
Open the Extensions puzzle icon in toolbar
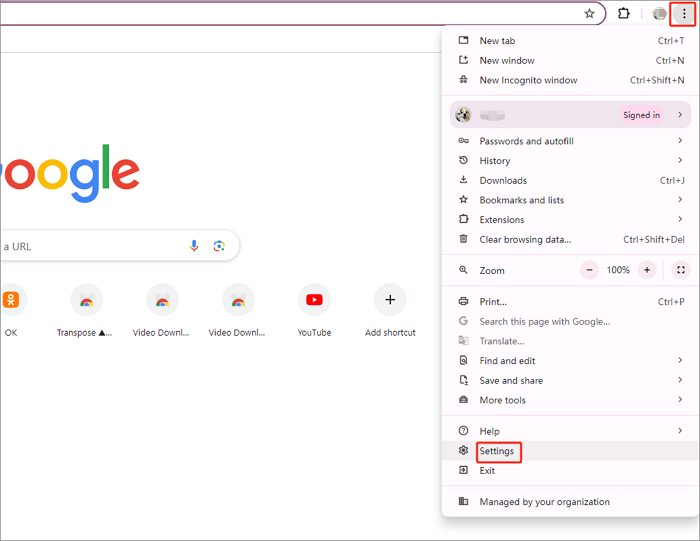pos(624,14)
